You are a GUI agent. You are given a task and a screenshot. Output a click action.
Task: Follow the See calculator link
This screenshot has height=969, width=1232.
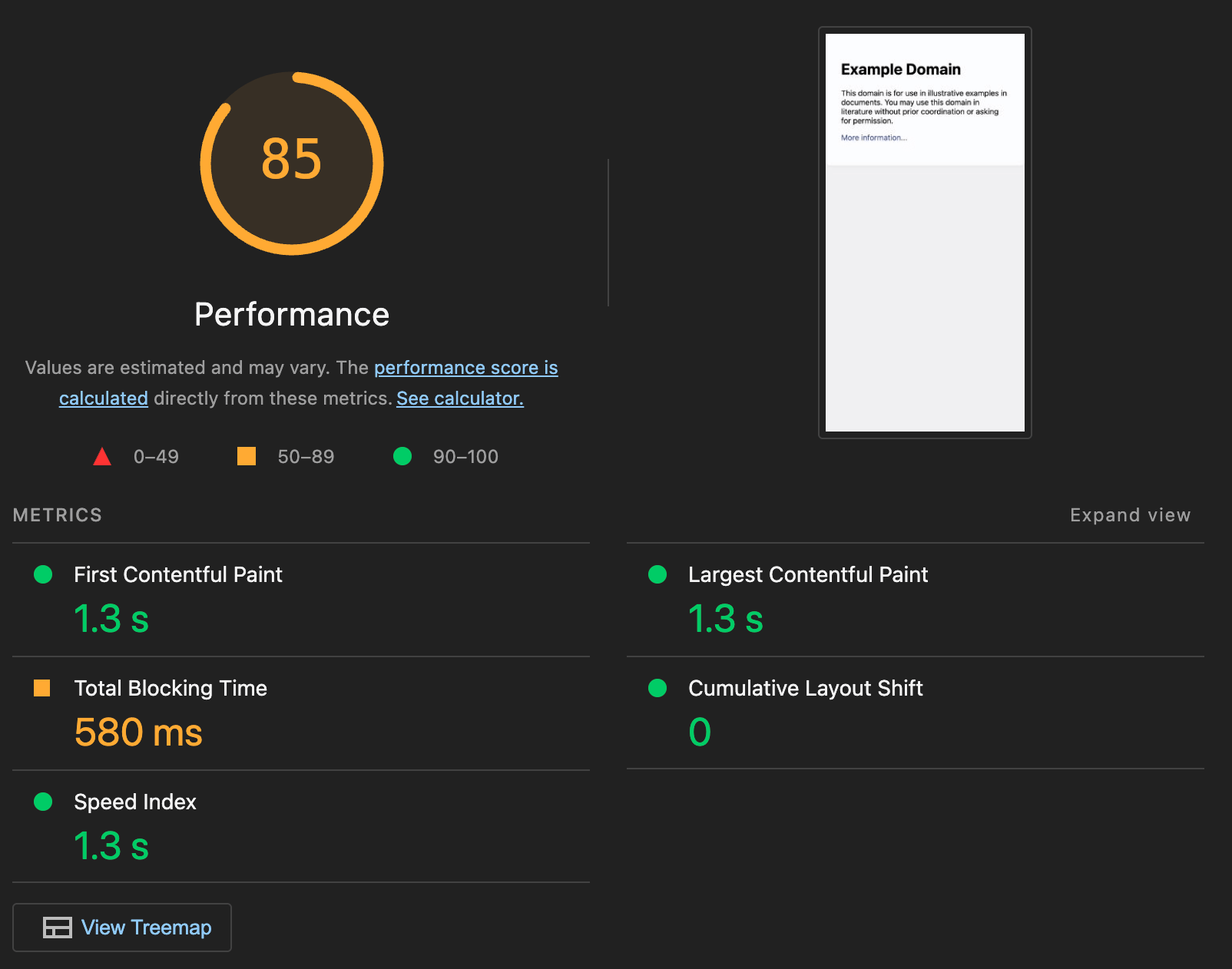click(x=459, y=399)
